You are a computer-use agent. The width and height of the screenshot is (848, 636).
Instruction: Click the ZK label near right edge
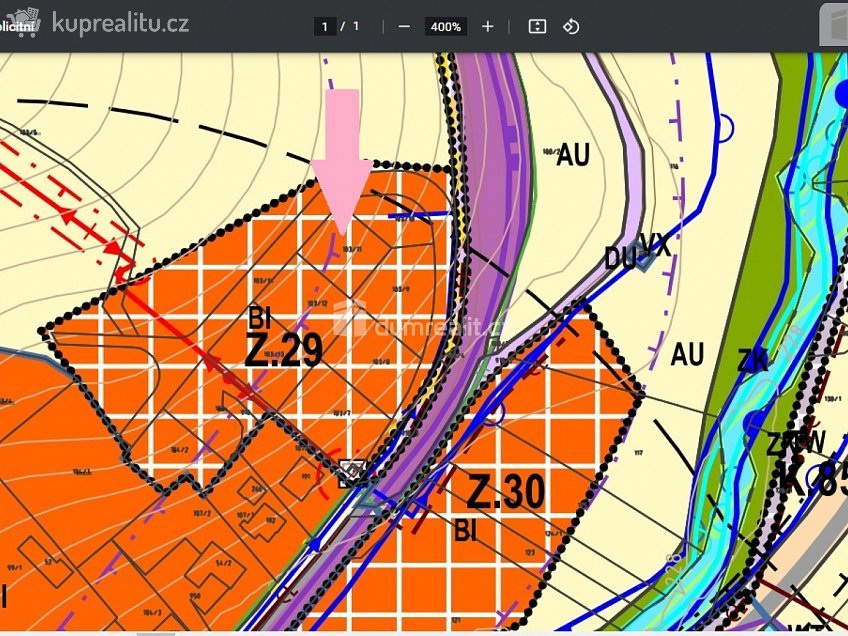752,358
